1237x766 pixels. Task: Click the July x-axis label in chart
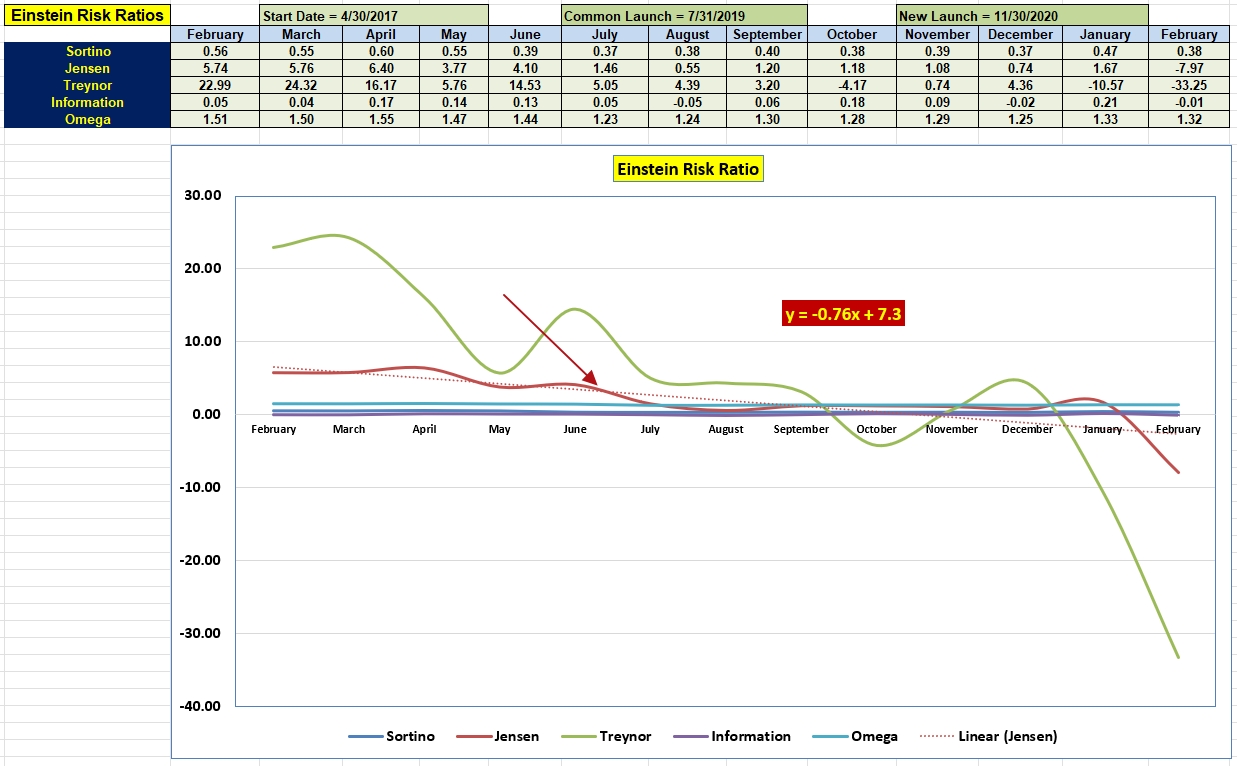(650, 429)
